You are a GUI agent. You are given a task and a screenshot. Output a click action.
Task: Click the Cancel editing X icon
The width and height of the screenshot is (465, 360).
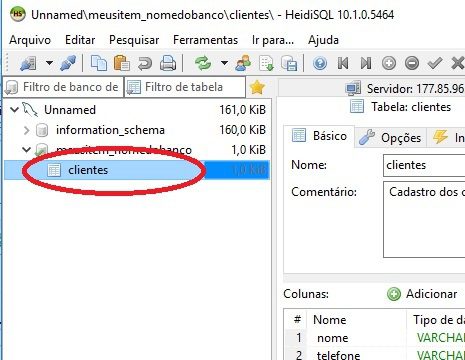pyautogui.click(x=457, y=63)
